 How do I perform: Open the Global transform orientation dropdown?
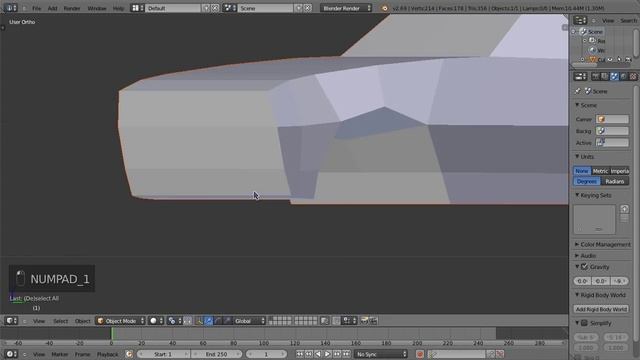click(x=249, y=321)
